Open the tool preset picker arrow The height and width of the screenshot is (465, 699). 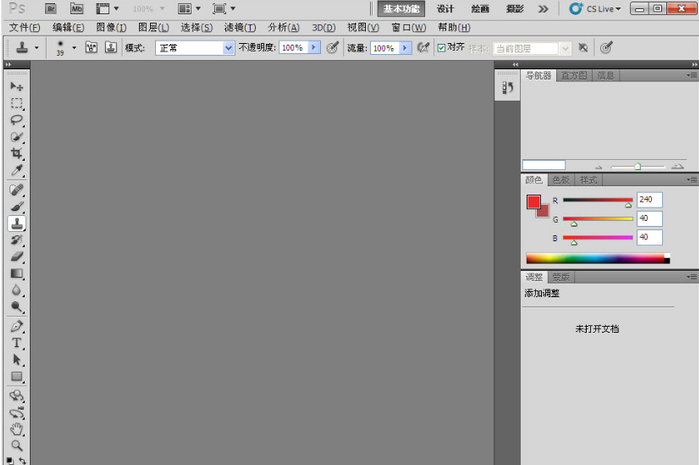click(x=37, y=47)
